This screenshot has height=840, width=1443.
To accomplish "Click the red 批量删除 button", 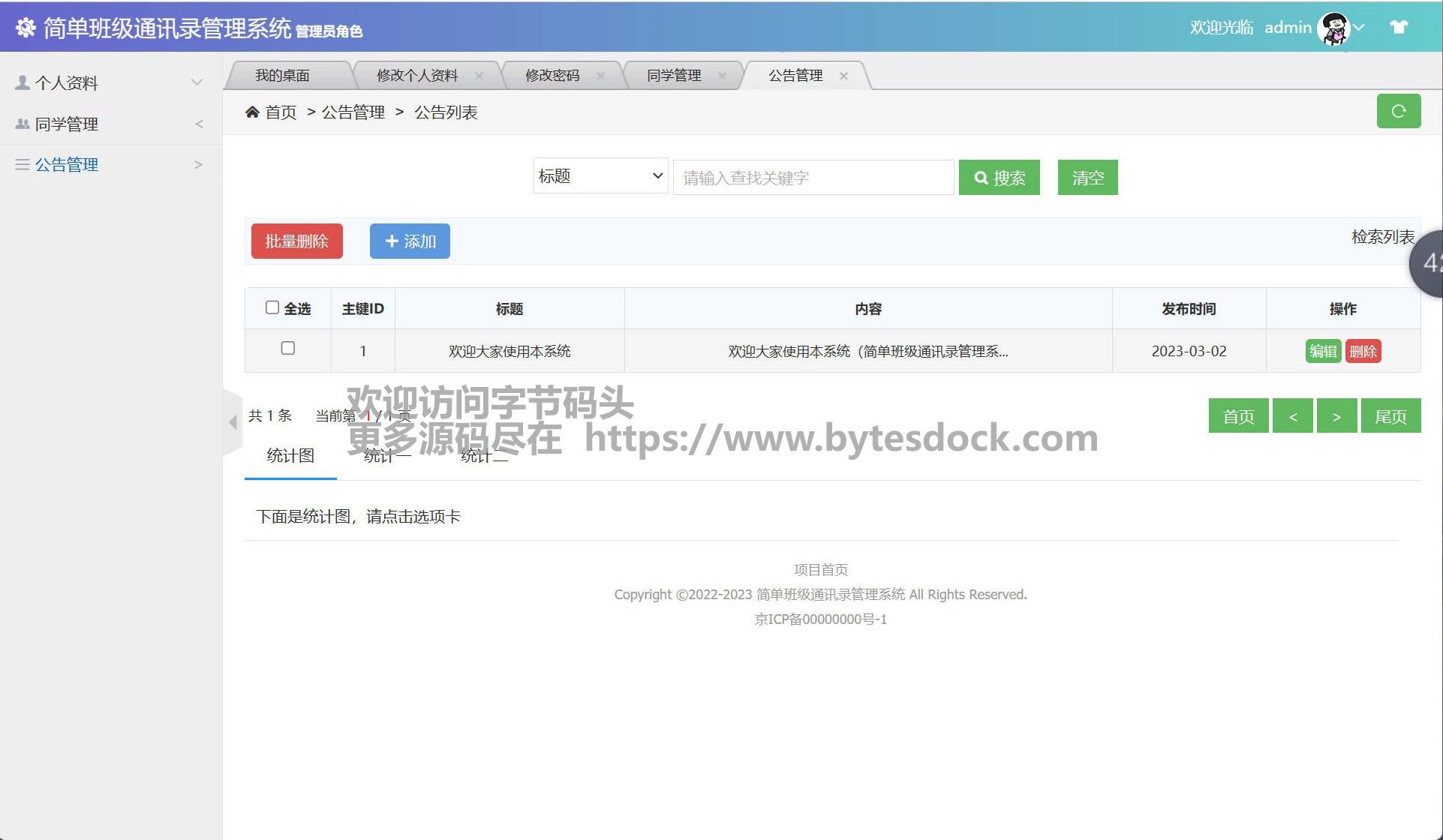I will tap(296, 241).
